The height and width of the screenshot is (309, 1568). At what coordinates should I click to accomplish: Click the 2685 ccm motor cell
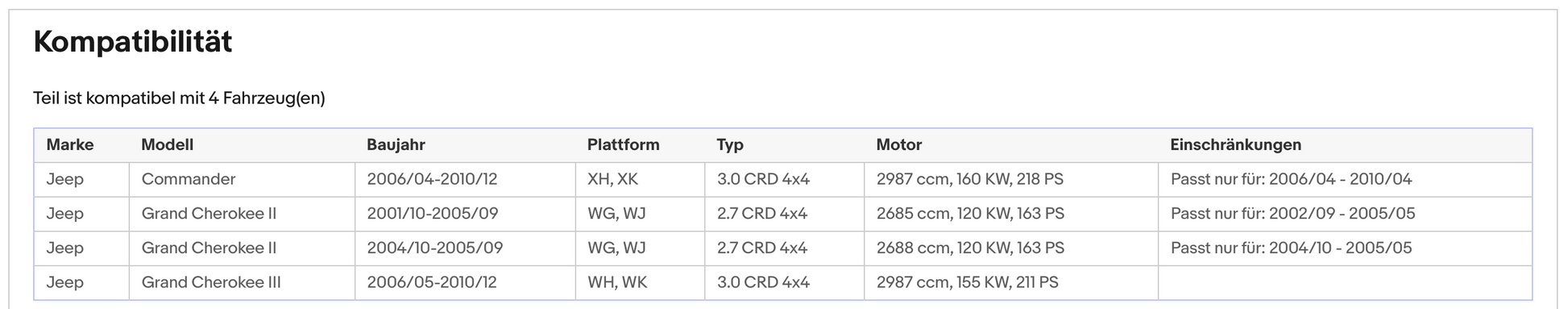click(1010, 214)
